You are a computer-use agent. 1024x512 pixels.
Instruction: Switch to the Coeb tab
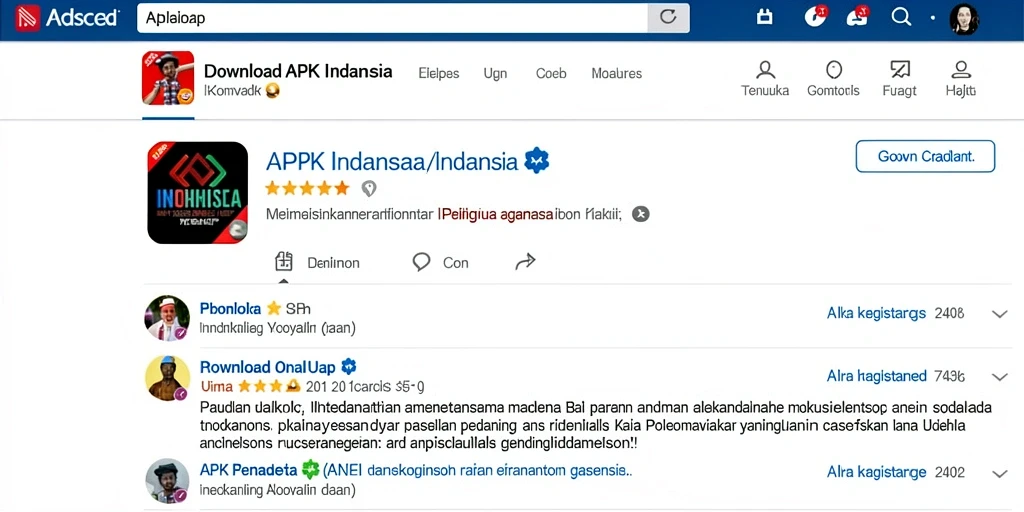551,74
